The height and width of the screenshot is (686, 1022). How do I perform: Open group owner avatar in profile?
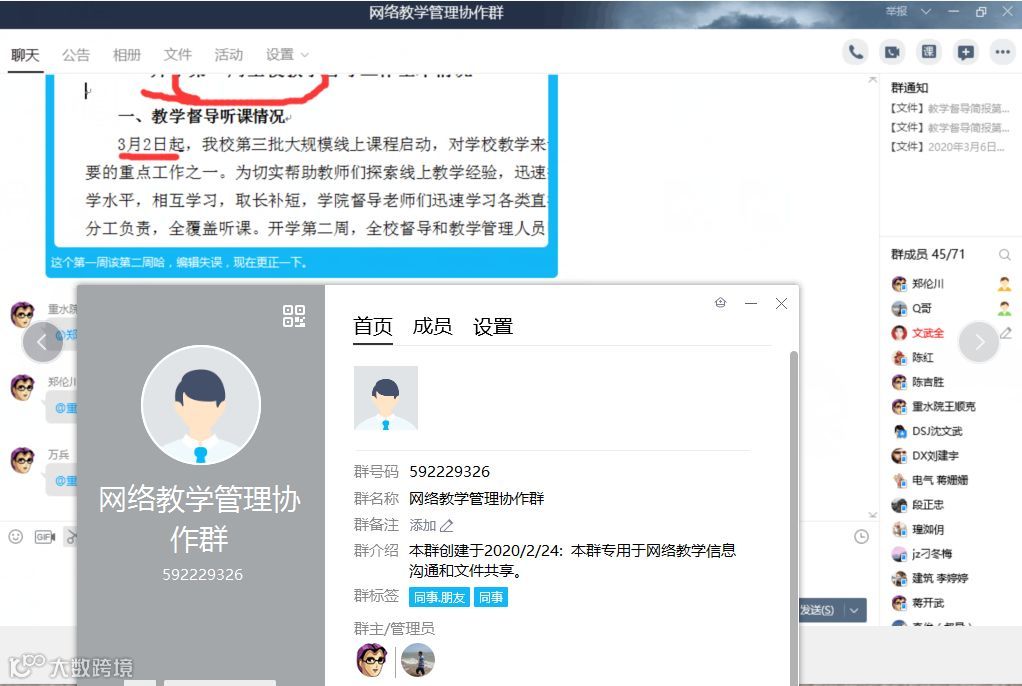tap(372, 660)
